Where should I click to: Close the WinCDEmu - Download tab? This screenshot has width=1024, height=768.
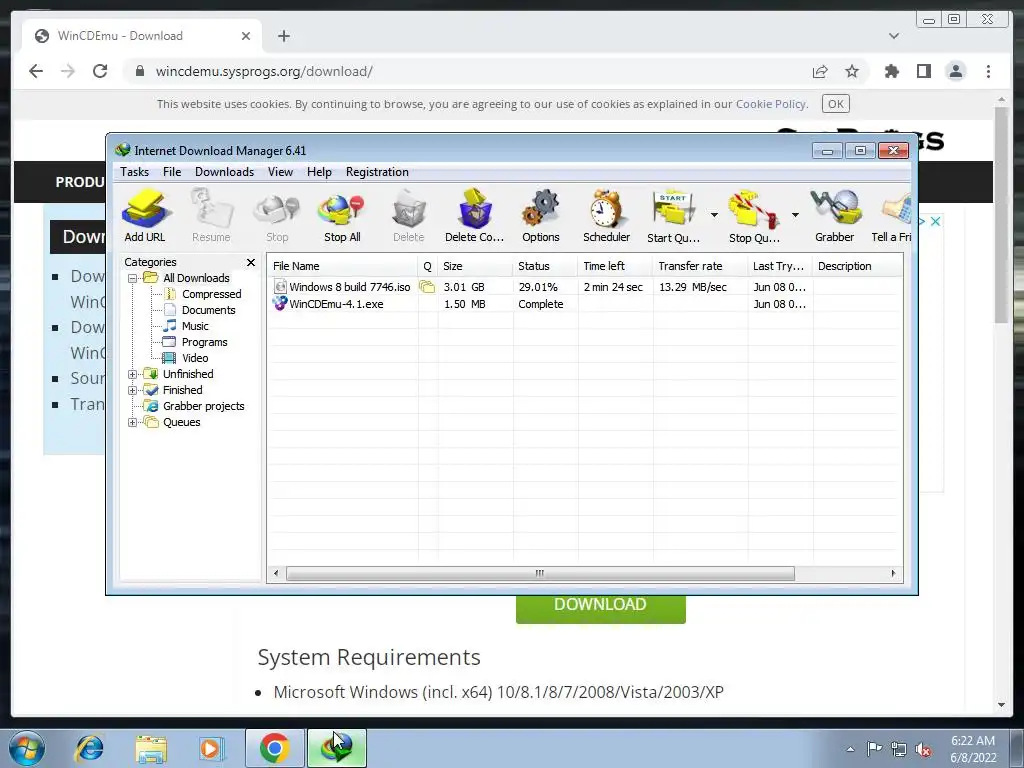click(246, 36)
